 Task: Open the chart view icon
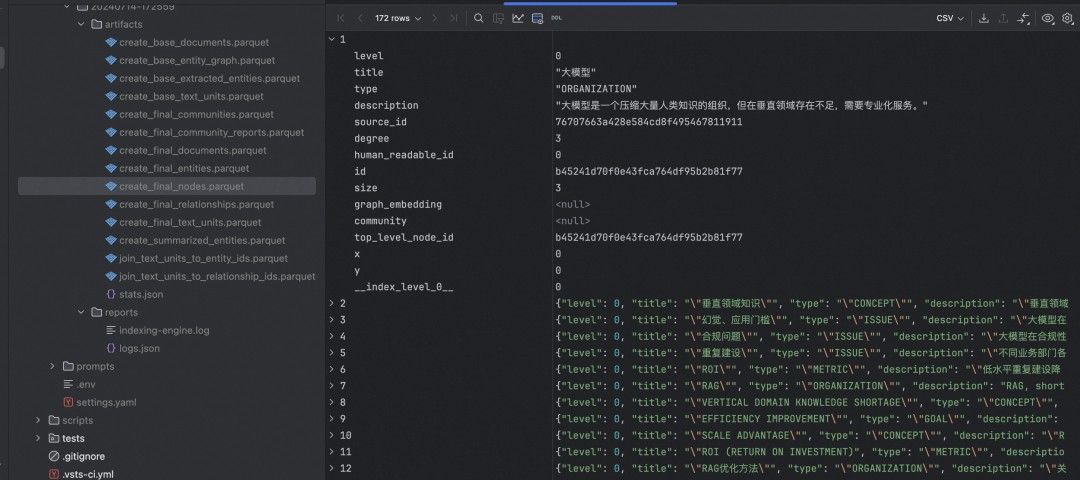[x=517, y=19]
